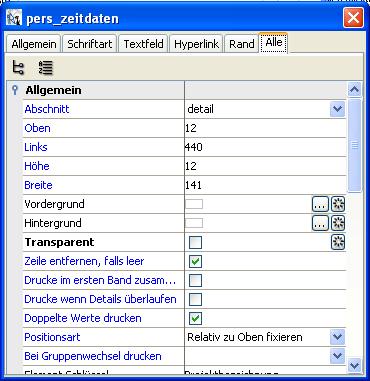Toggle Doppelte Werte drucken checkbox
The height and width of the screenshot is (381, 370).
[x=195, y=318]
